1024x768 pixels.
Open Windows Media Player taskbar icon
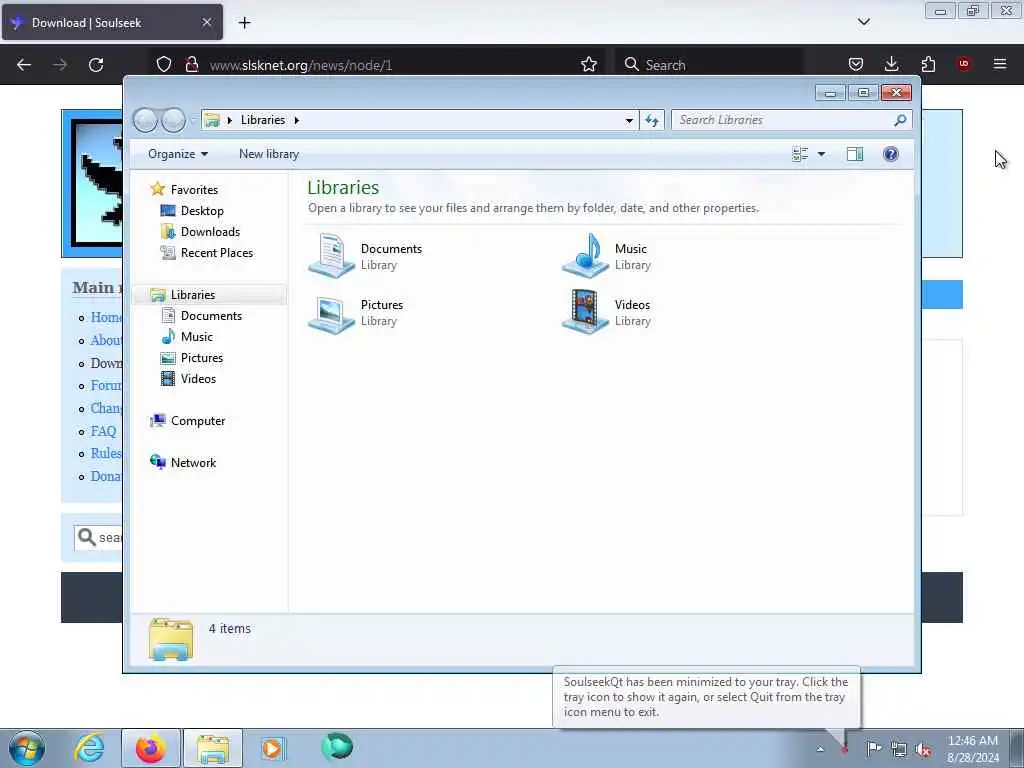(272, 748)
